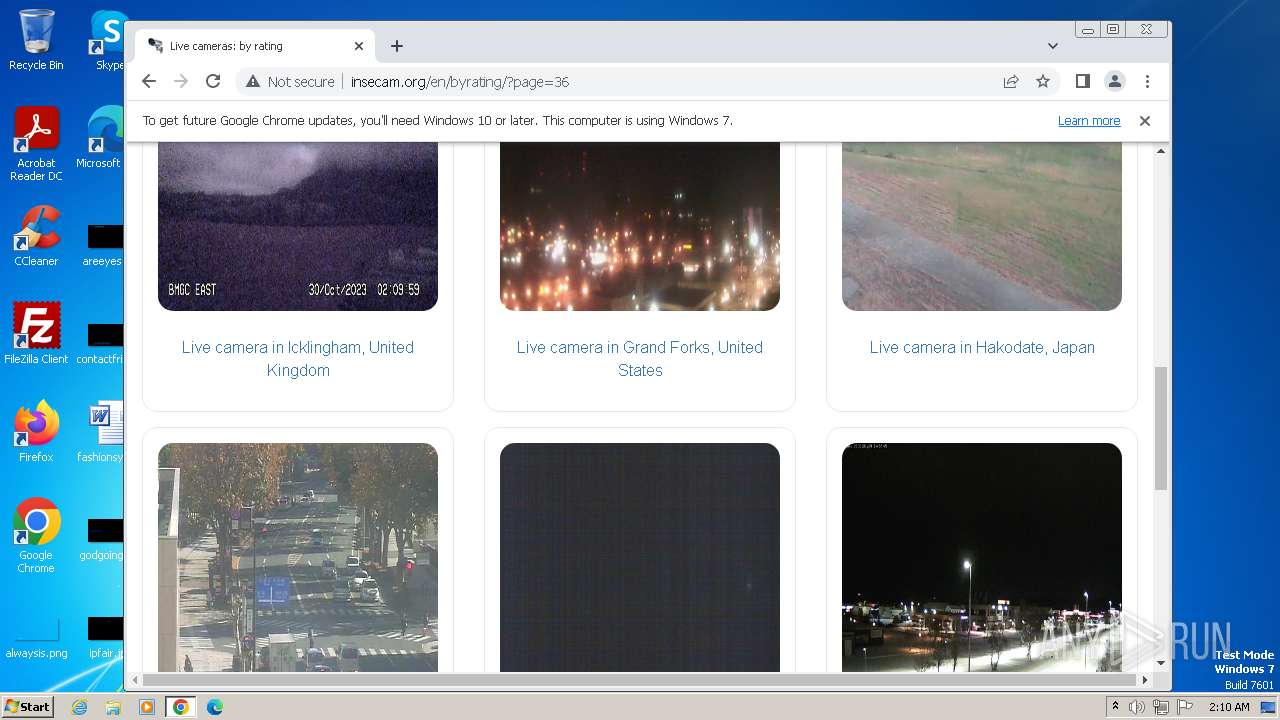Launch Firefox from the desktop
Screen dimensions: 1280x720
point(36,432)
